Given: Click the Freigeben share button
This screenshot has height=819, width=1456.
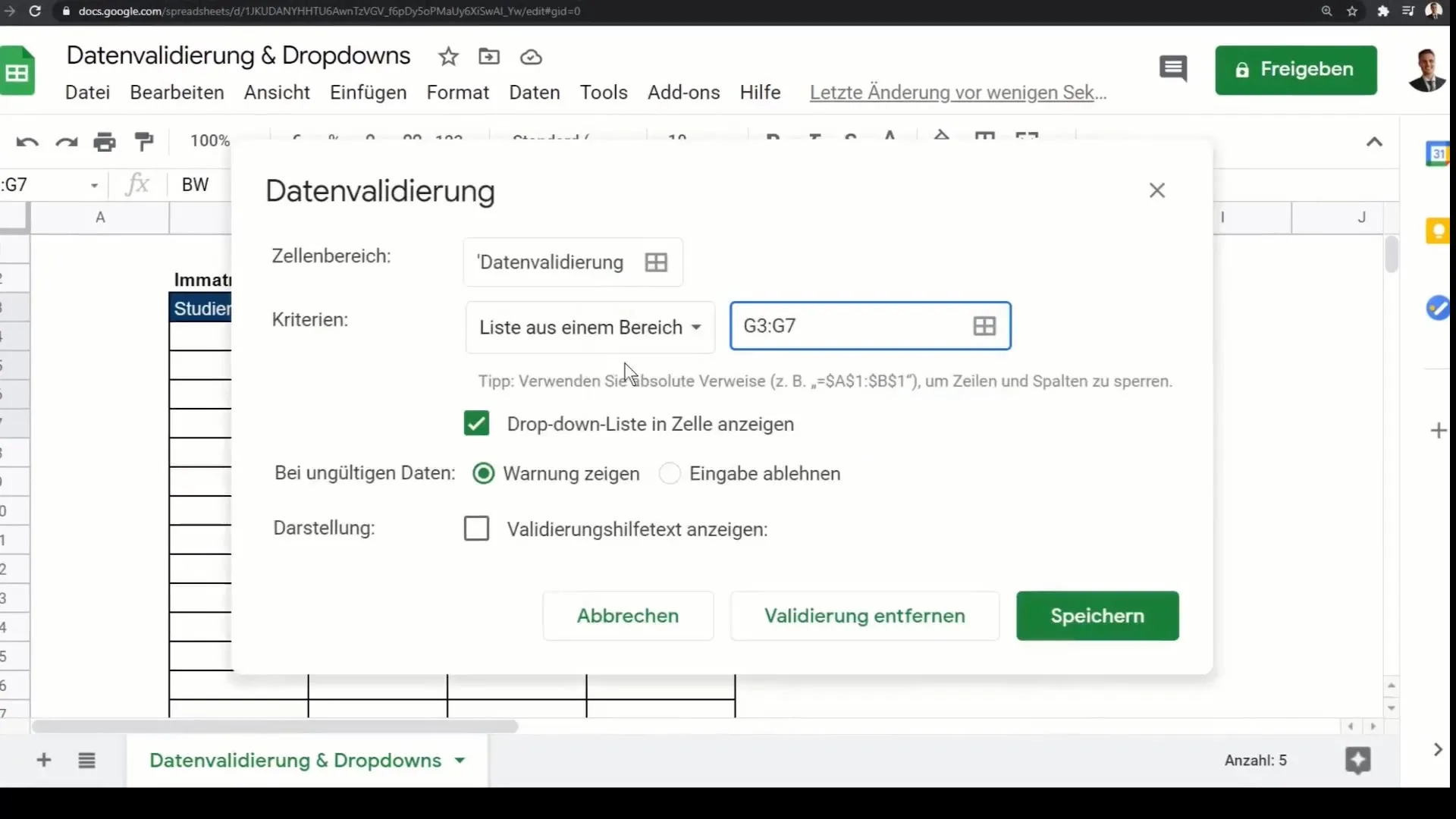Looking at the screenshot, I should (x=1296, y=70).
